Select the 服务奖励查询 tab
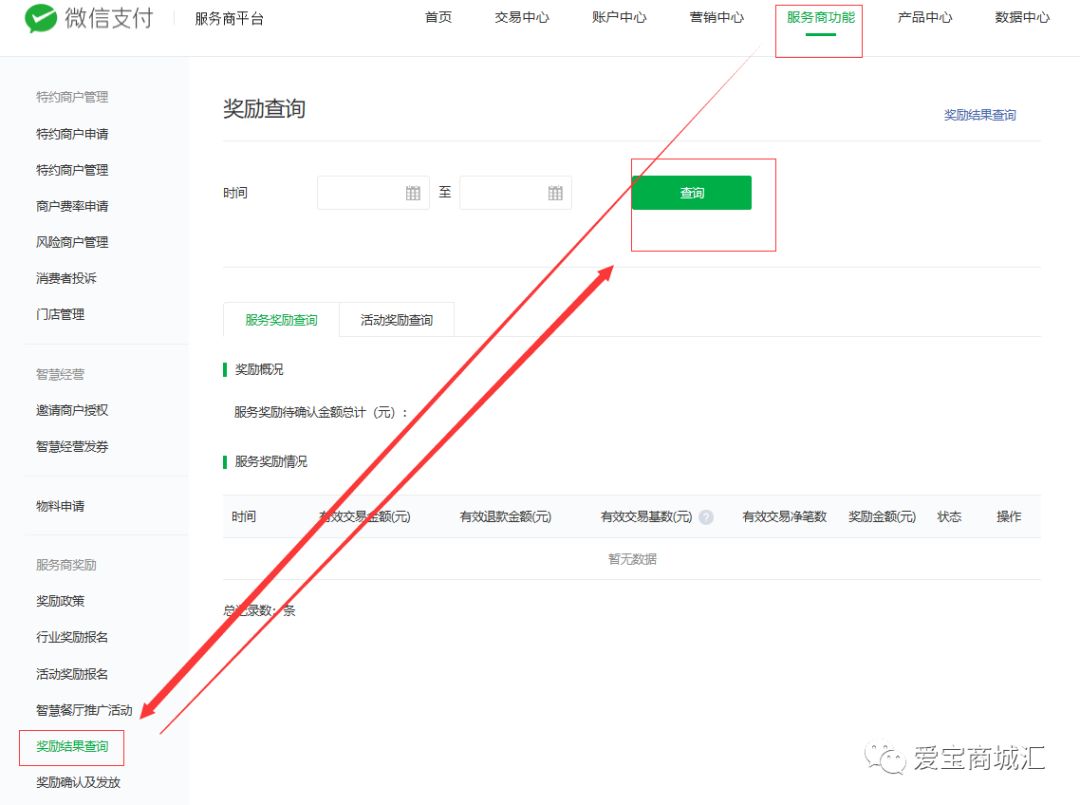Viewport: 1080px width, 805px height. [281, 320]
